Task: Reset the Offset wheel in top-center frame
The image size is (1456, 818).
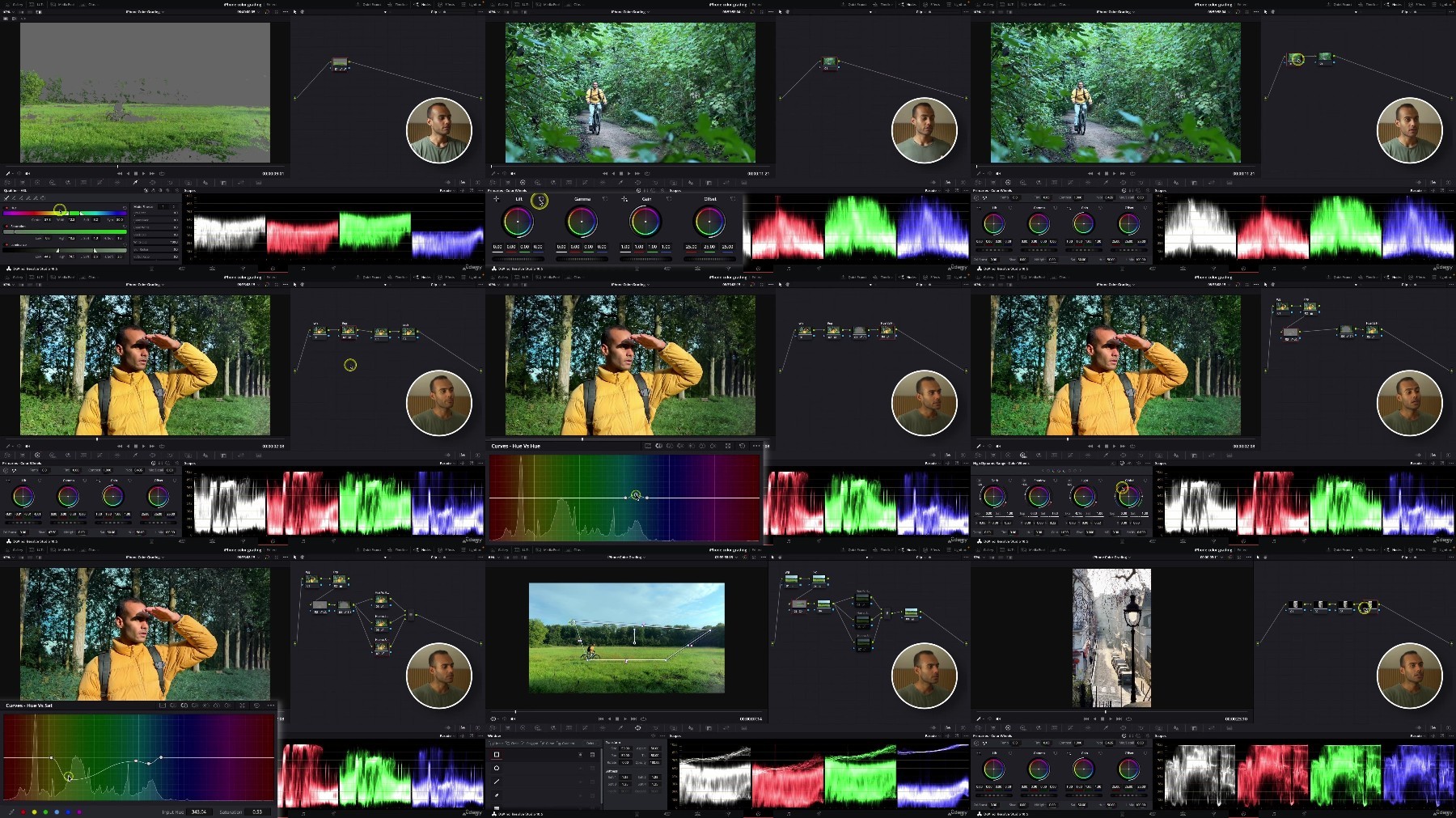Action: click(x=733, y=199)
